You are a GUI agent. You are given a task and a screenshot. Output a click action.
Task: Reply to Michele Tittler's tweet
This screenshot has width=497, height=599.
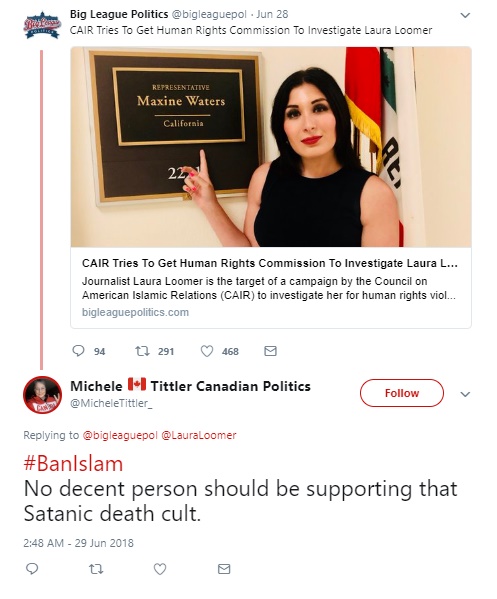[x=32, y=569]
